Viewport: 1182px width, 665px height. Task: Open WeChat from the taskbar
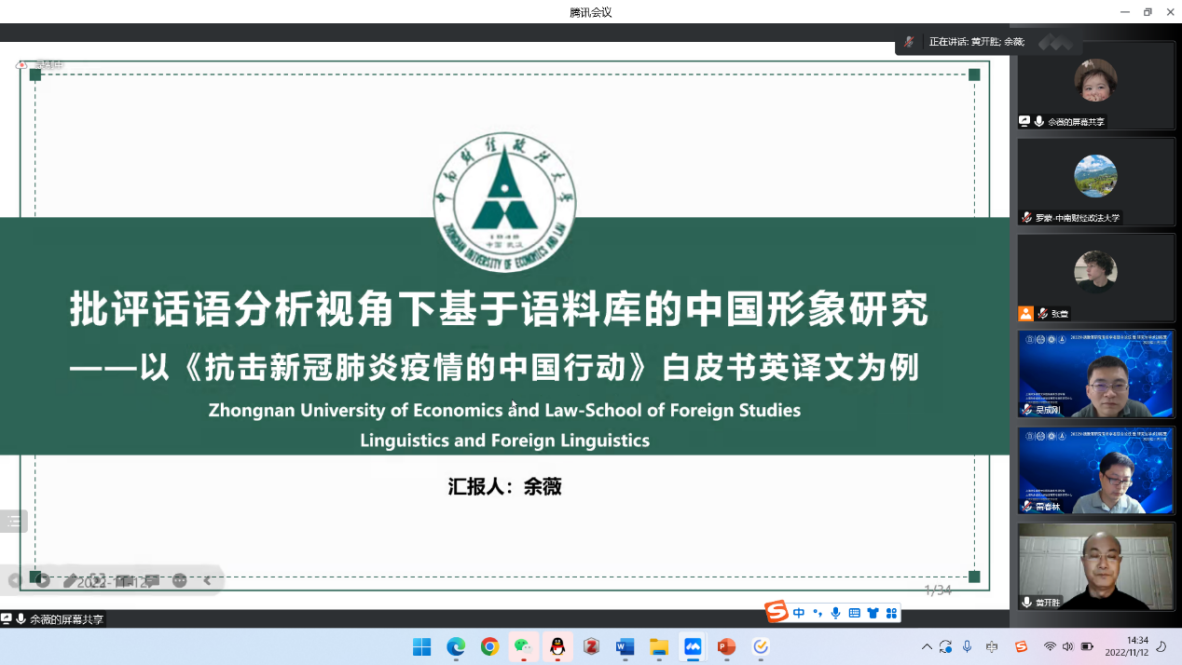[523, 647]
